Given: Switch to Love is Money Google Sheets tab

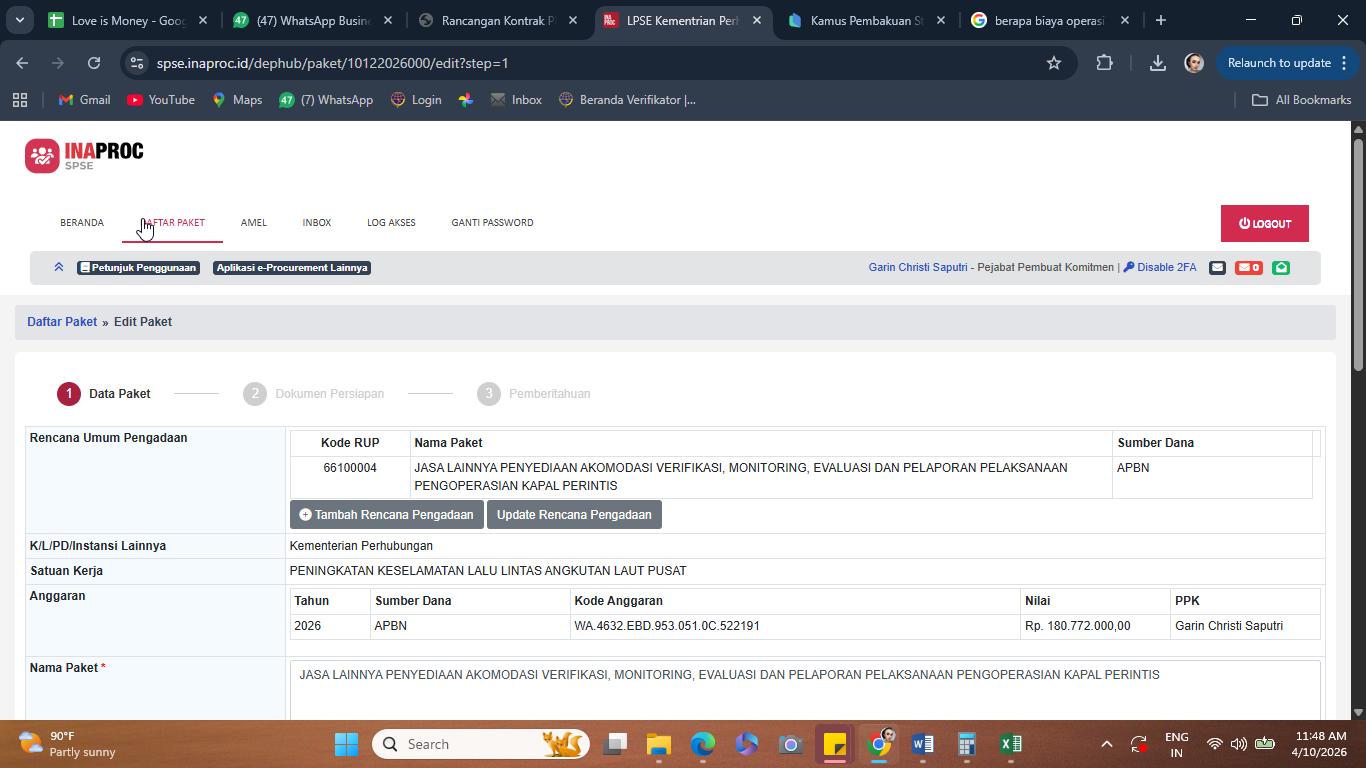Looking at the screenshot, I should tap(128, 20).
